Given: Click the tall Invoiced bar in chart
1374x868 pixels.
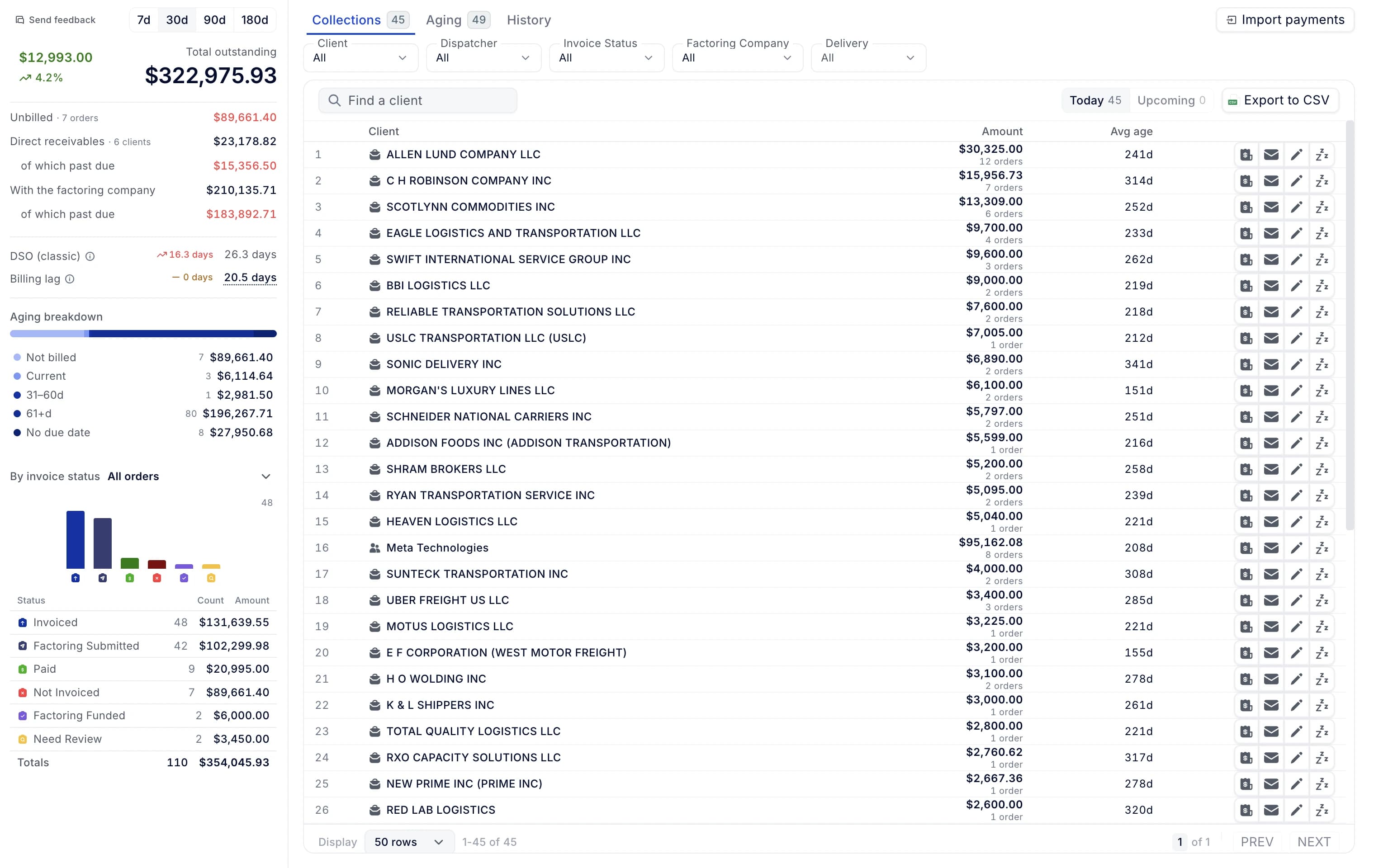Looking at the screenshot, I should (76, 539).
